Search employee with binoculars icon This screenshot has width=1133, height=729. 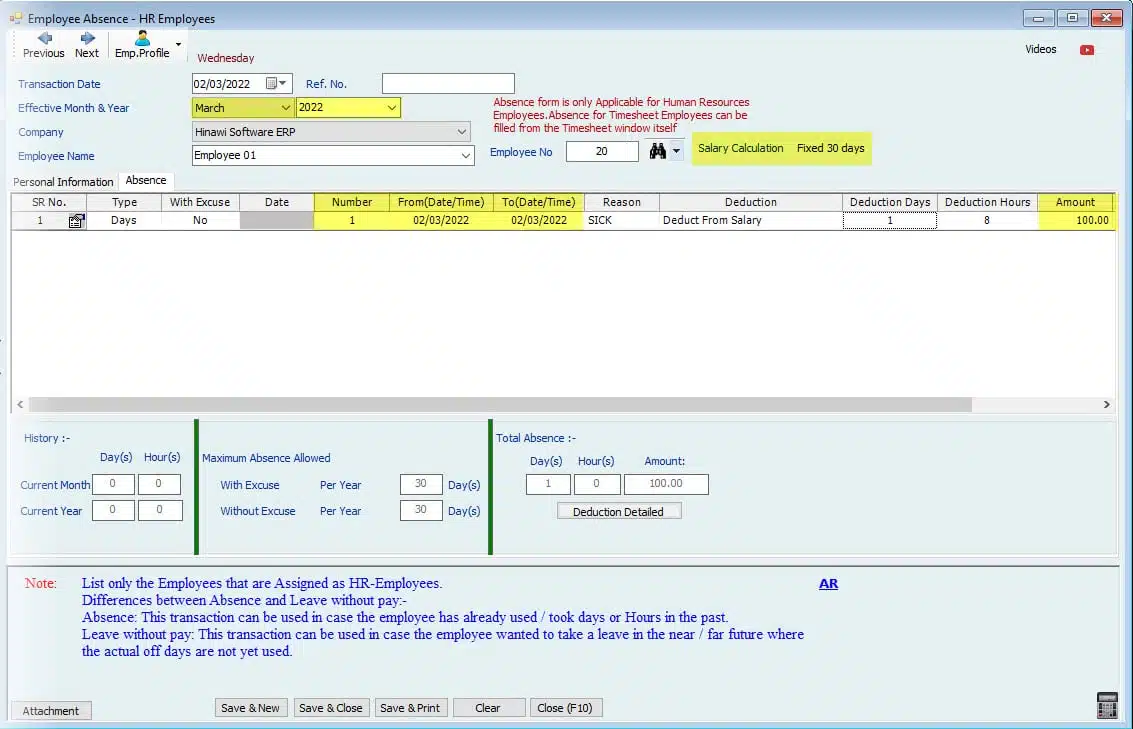tap(658, 151)
